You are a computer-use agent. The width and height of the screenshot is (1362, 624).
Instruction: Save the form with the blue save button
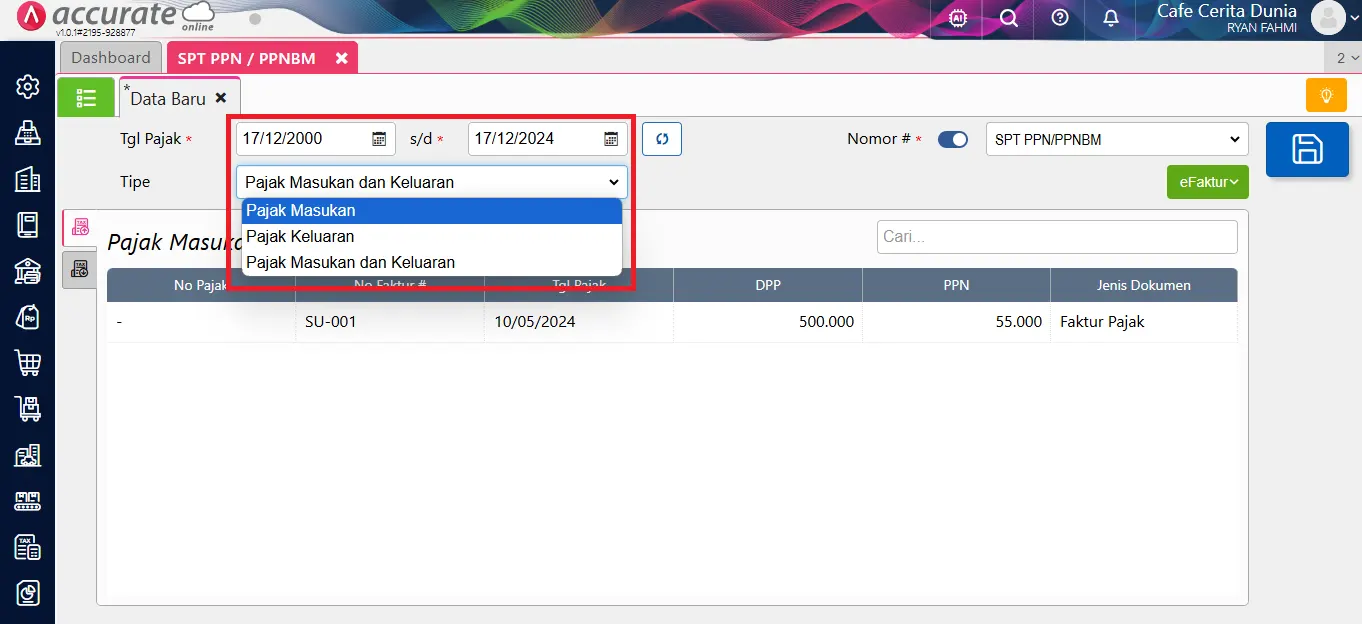pos(1307,150)
